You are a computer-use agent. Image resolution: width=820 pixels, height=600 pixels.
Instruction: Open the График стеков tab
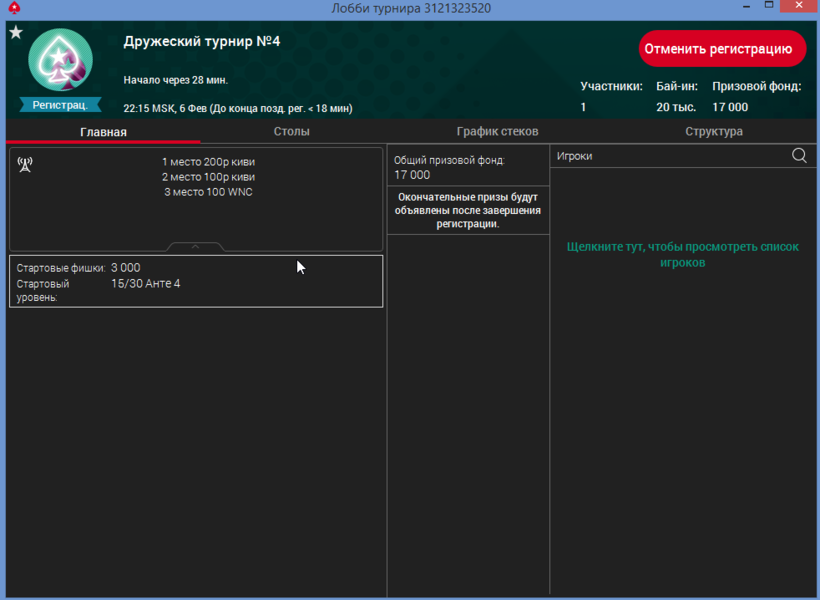pyautogui.click(x=497, y=132)
